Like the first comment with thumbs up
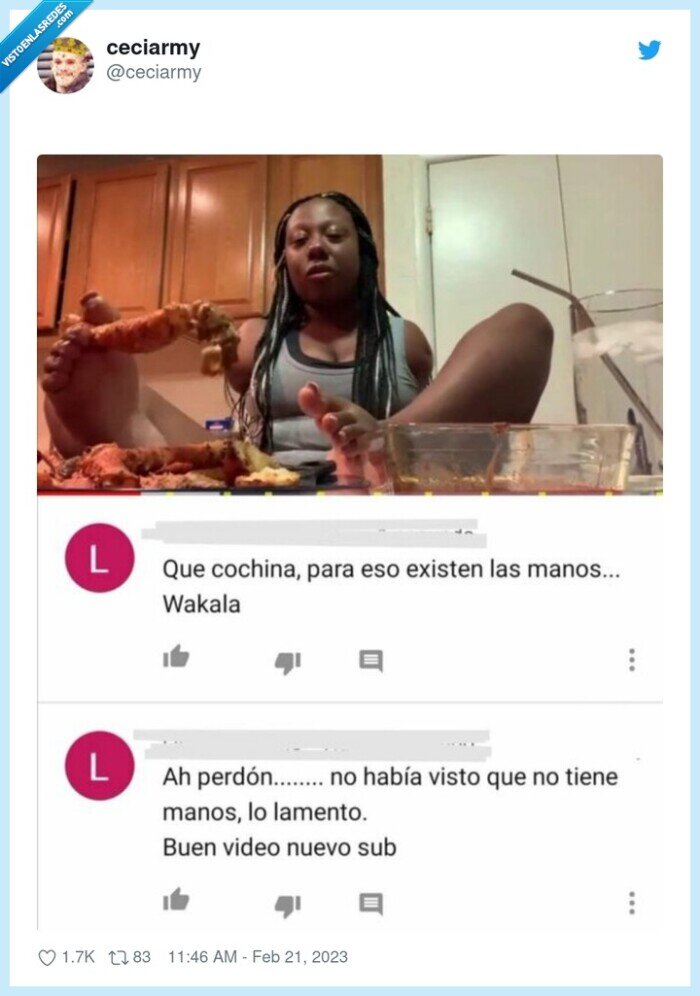The width and height of the screenshot is (700, 996). pos(176,657)
